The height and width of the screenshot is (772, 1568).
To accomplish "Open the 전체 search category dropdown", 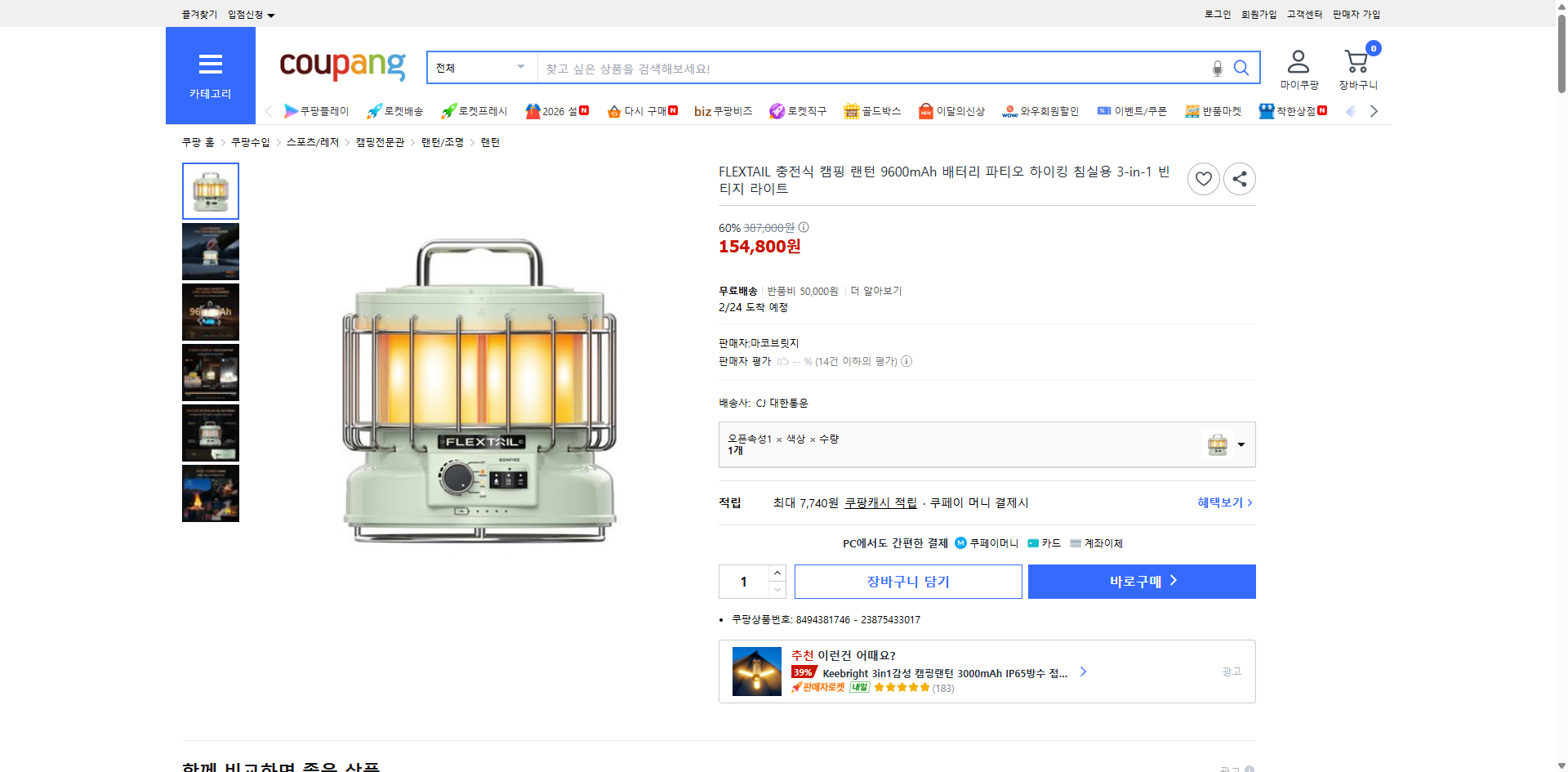I will 480,68.
